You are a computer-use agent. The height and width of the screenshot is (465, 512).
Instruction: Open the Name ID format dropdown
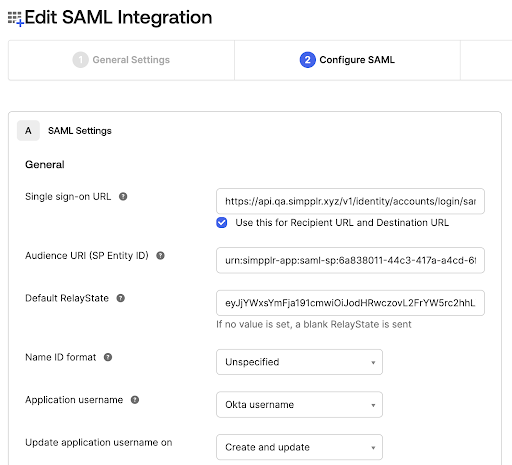(299, 362)
